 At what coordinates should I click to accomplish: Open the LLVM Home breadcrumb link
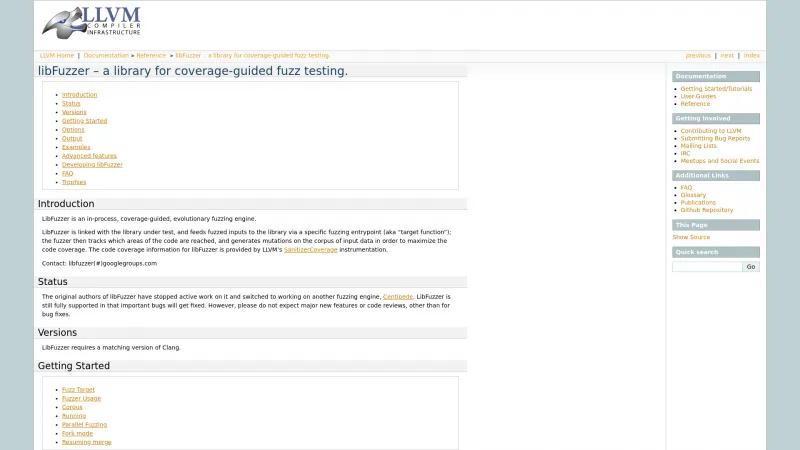(x=57, y=56)
